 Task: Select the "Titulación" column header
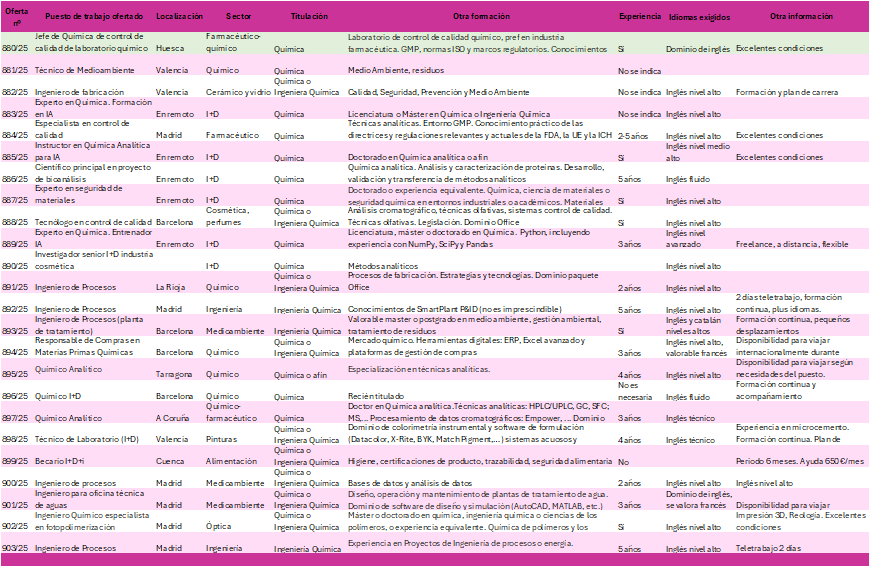308,17
